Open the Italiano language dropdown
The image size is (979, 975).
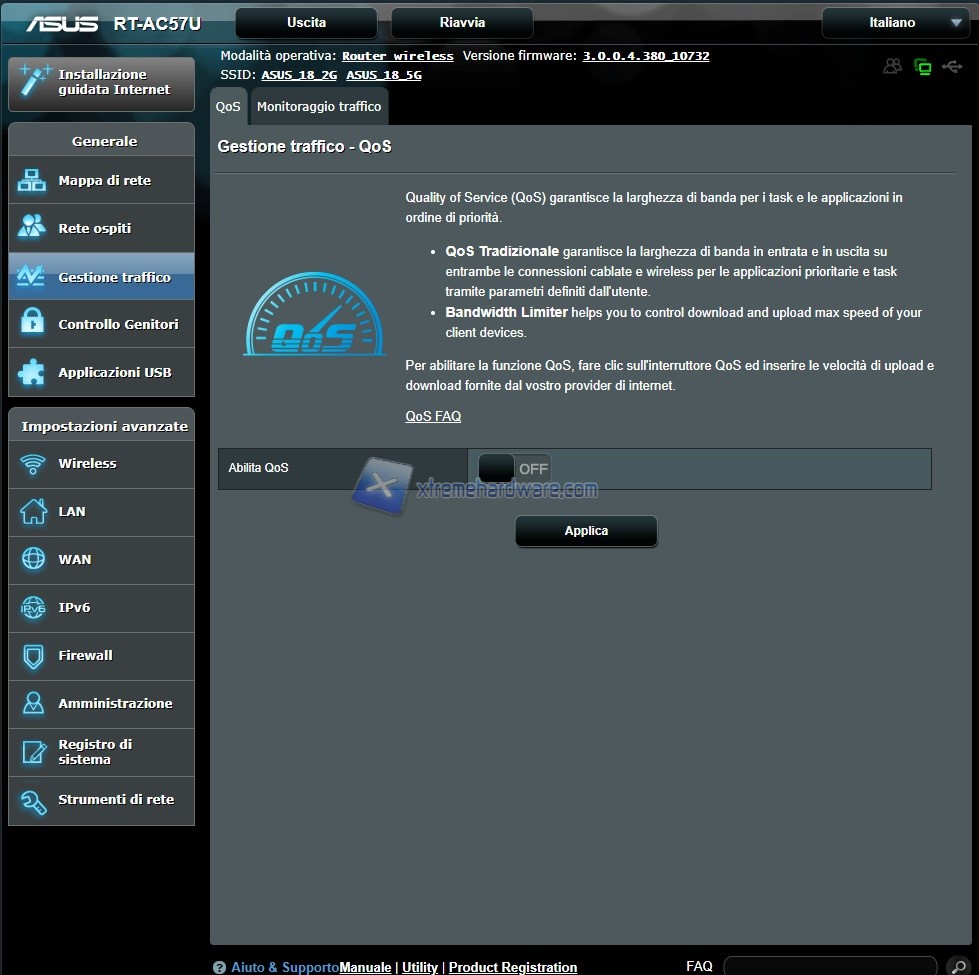click(895, 23)
